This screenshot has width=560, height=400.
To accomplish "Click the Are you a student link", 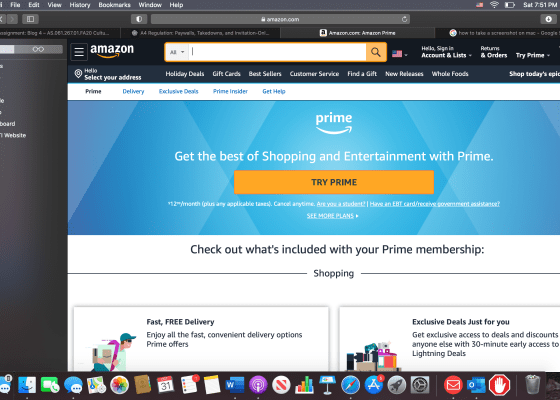I will tap(341, 204).
